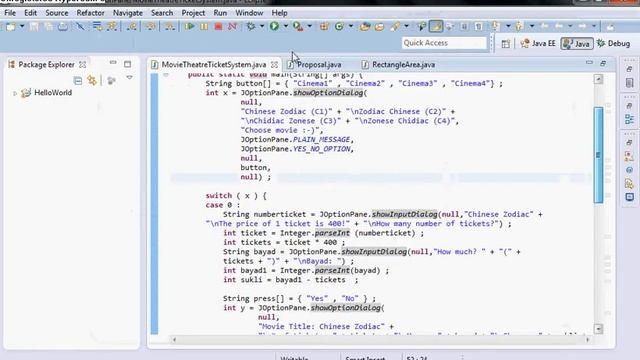
Task: Open Package Explorer View Menu triangle
Action: (129, 78)
